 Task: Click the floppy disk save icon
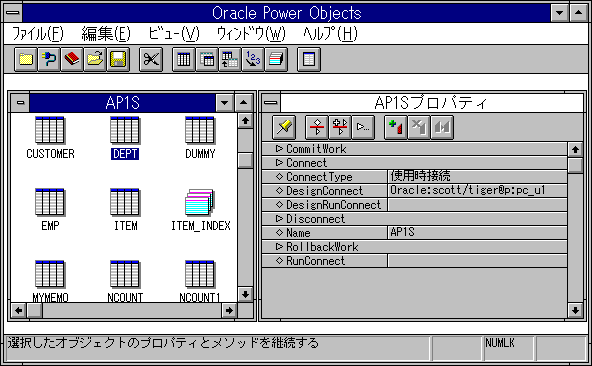tap(118, 59)
